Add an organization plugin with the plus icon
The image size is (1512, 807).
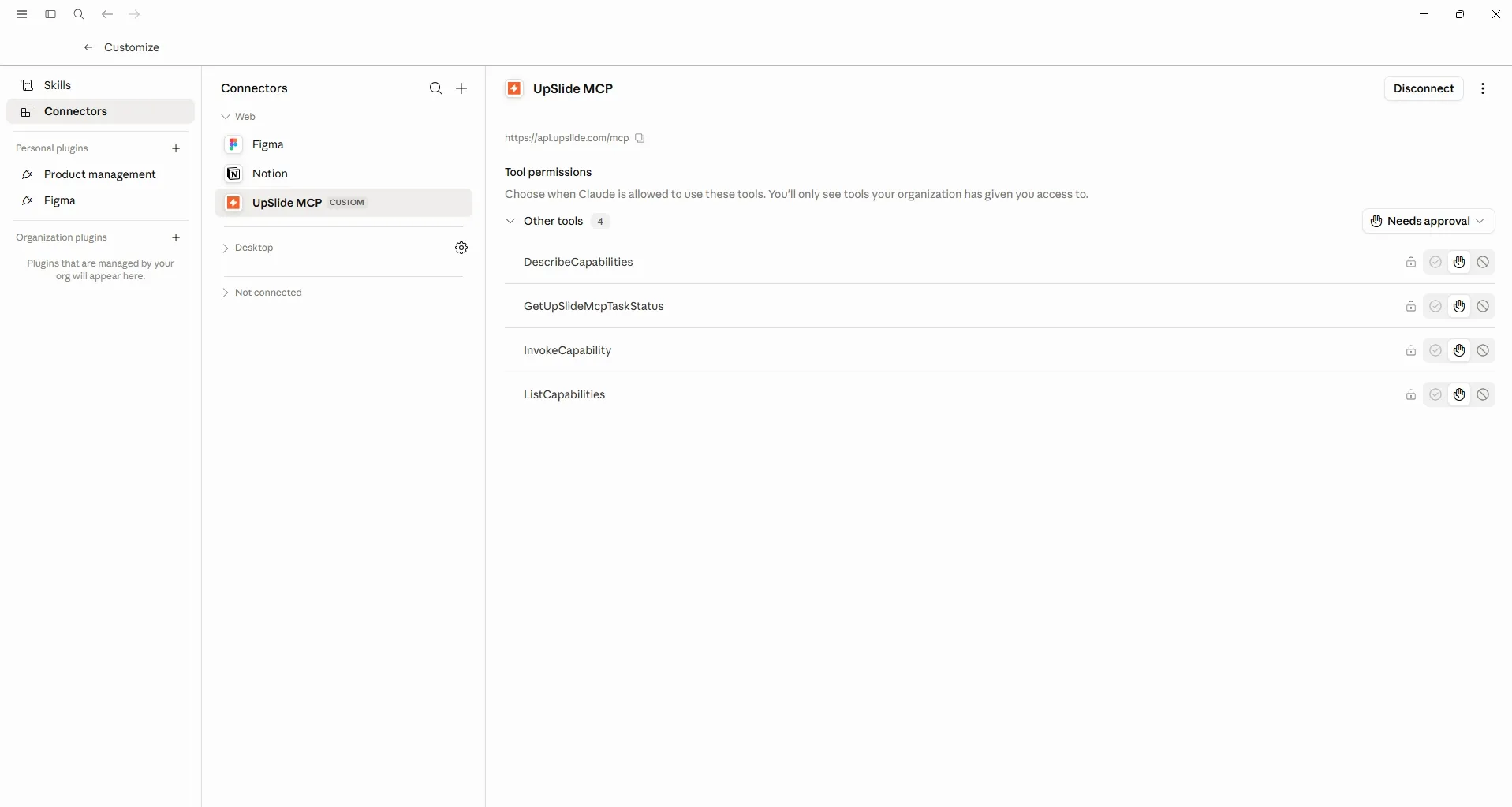click(176, 237)
